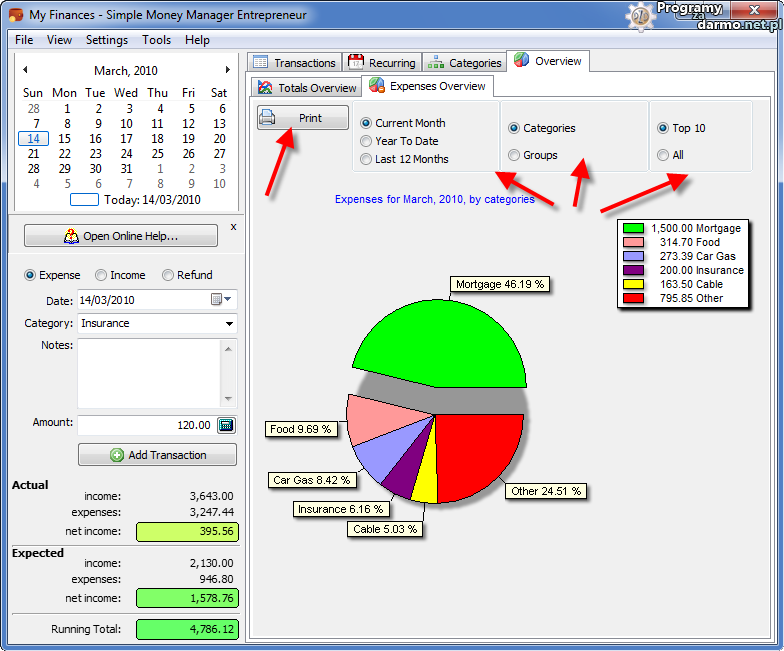Click the calculator icon beside Amount field
This screenshot has height=651, width=784.
pyautogui.click(x=225, y=425)
